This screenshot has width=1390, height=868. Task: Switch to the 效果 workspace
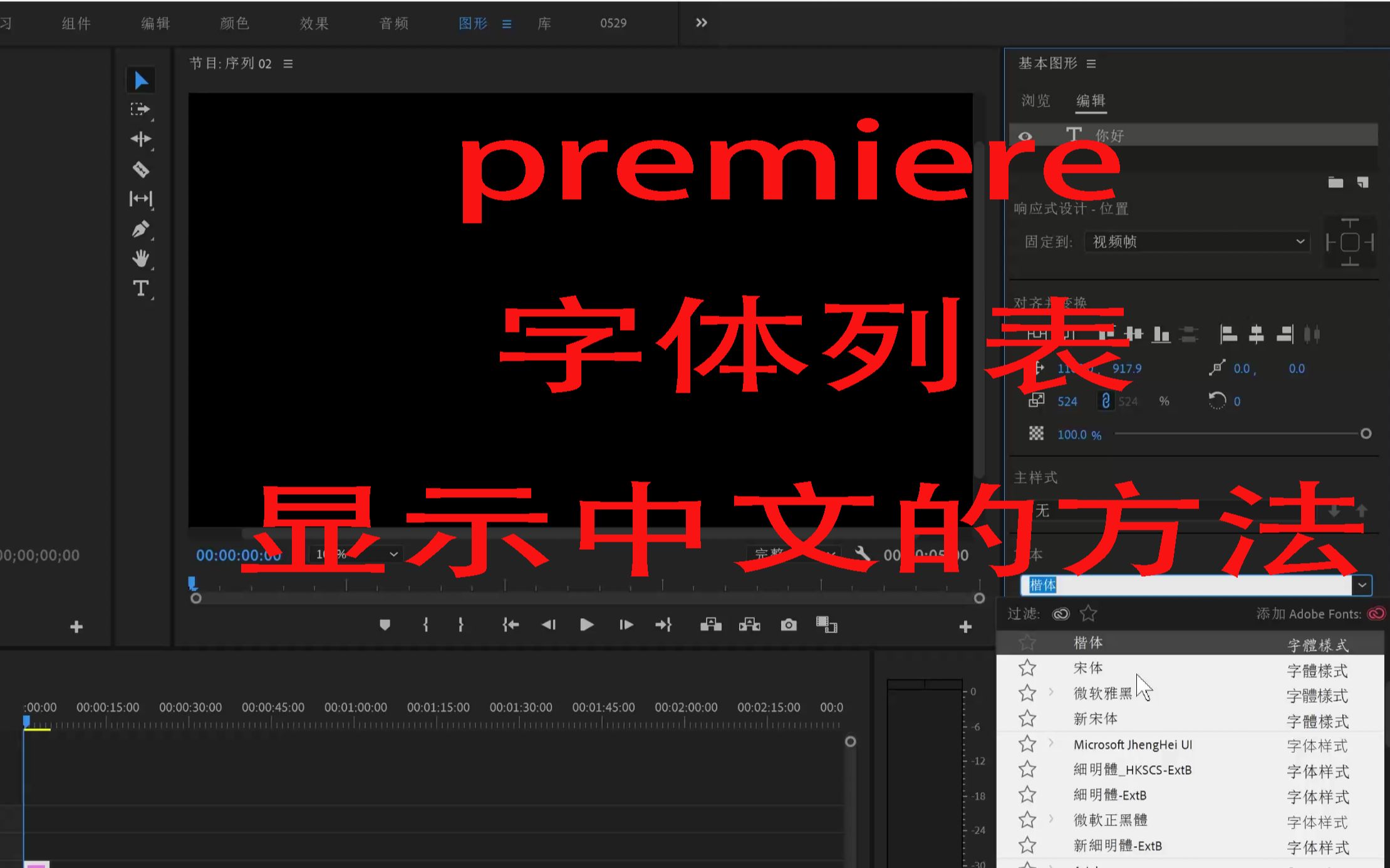314,23
